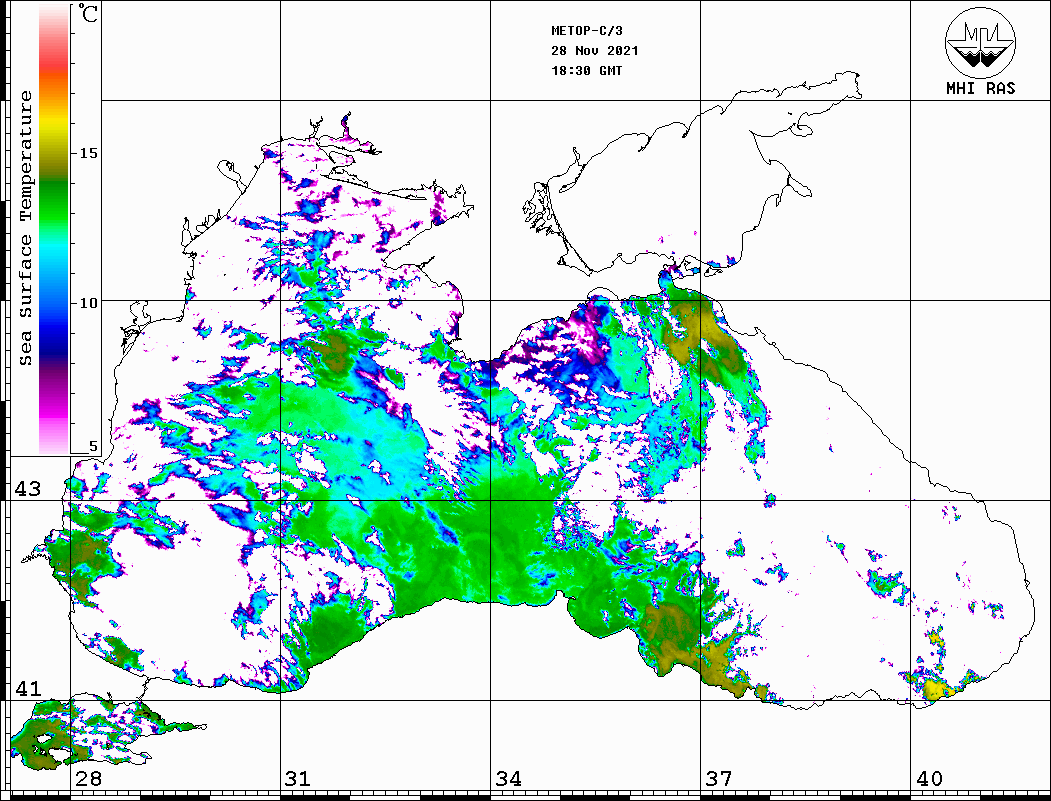
Task: Click the MHI RAS circular logo
Action: (x=981, y=42)
